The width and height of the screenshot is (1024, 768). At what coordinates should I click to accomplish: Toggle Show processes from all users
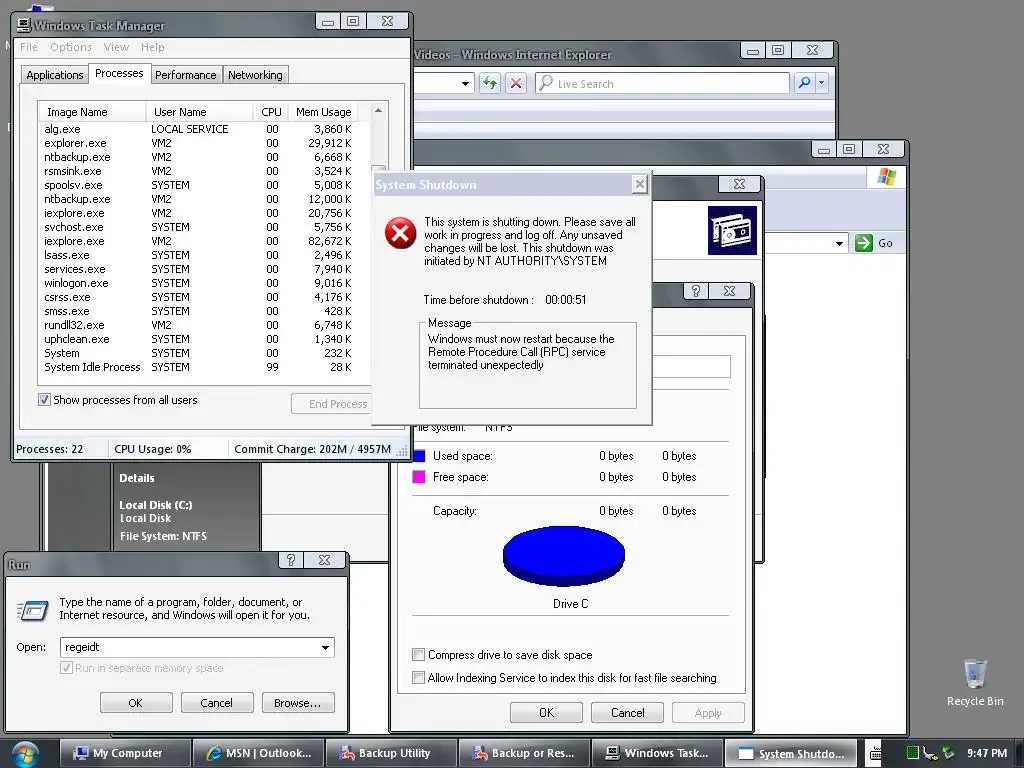(x=44, y=400)
